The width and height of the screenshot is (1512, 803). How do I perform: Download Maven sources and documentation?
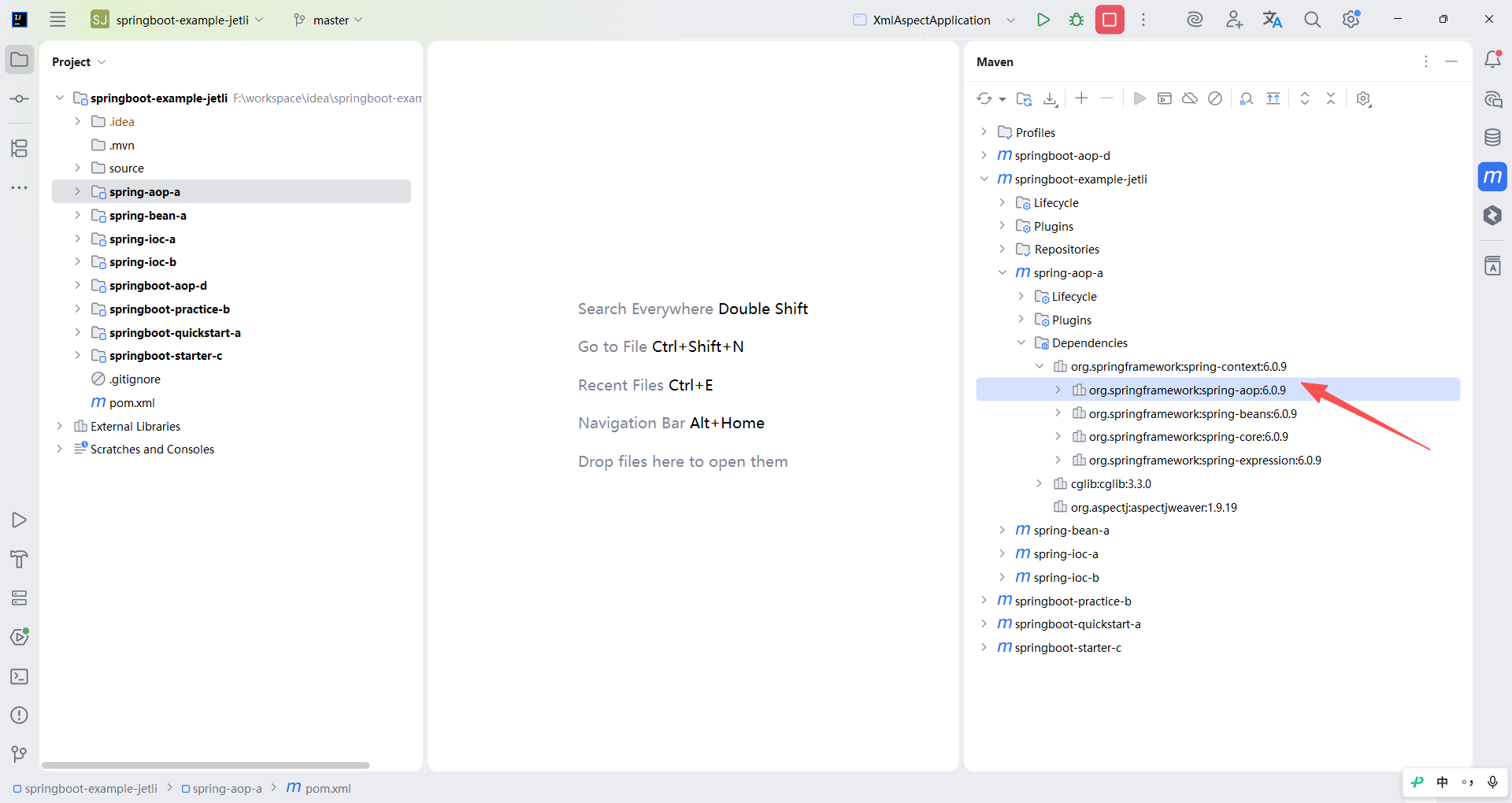point(1051,98)
